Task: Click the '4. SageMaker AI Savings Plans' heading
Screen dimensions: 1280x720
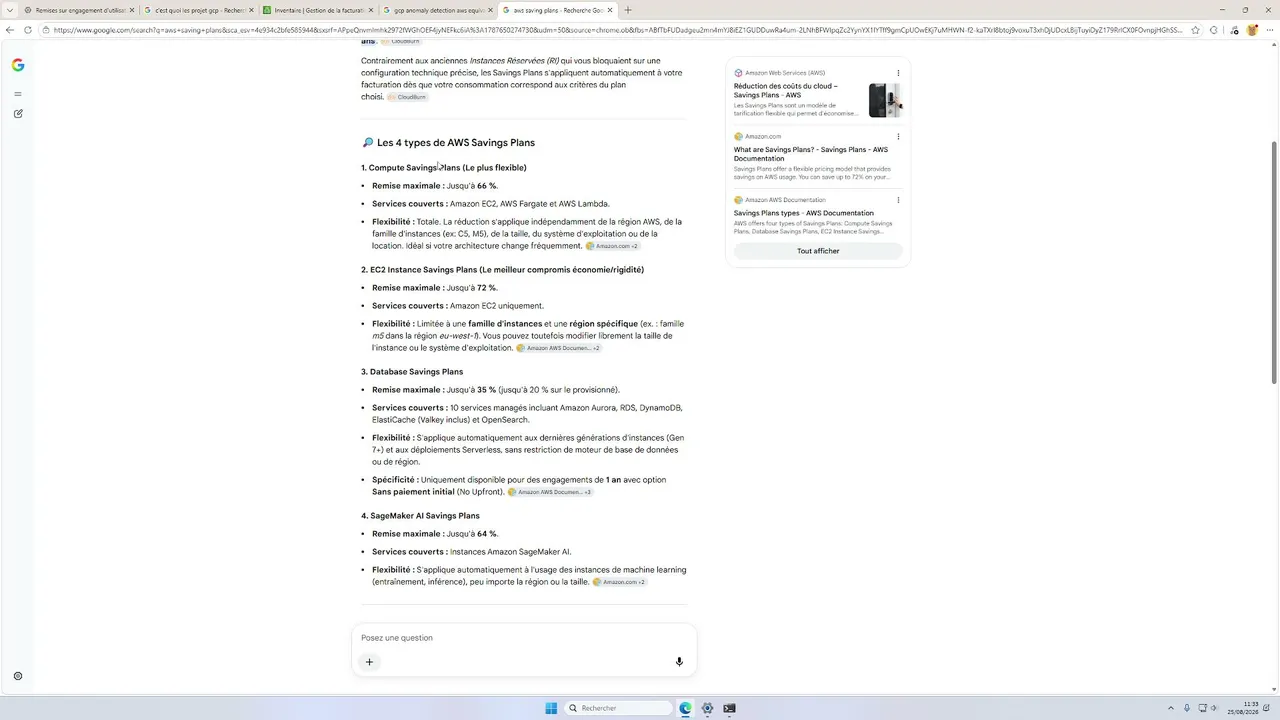Action: click(x=420, y=516)
